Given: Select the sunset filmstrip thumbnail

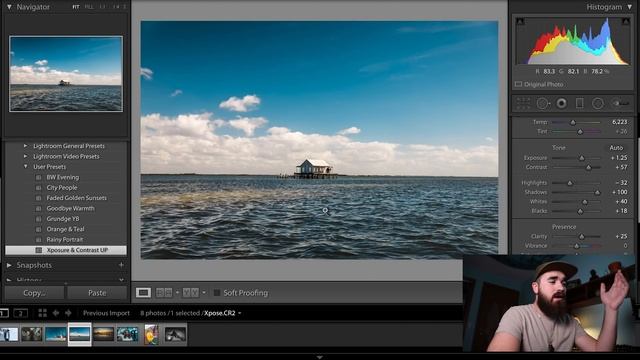Looking at the screenshot, I should click(x=103, y=334).
